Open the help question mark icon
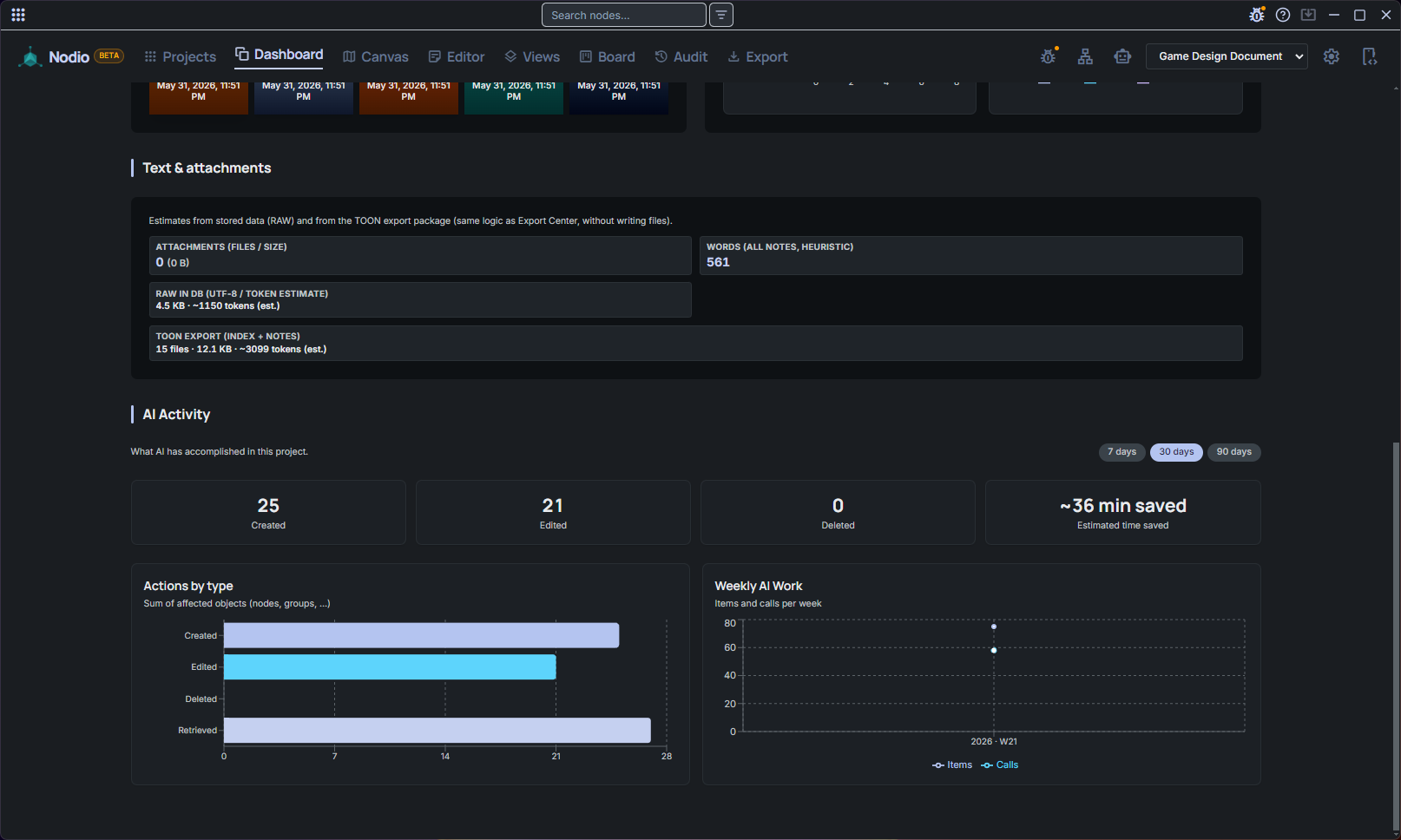Viewport: 1401px width, 840px height. point(1283,15)
